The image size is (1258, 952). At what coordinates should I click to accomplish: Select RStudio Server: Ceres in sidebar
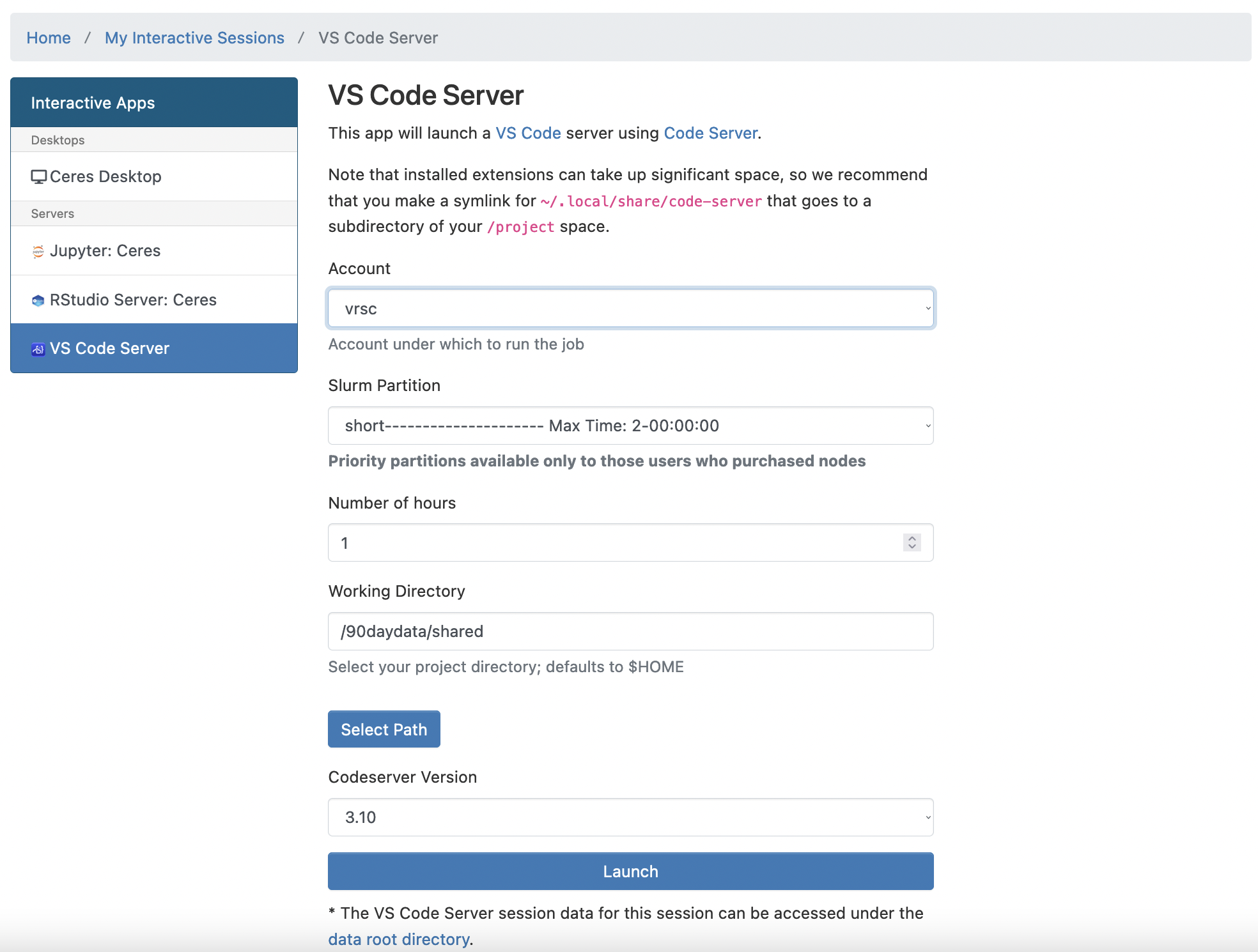pos(154,300)
